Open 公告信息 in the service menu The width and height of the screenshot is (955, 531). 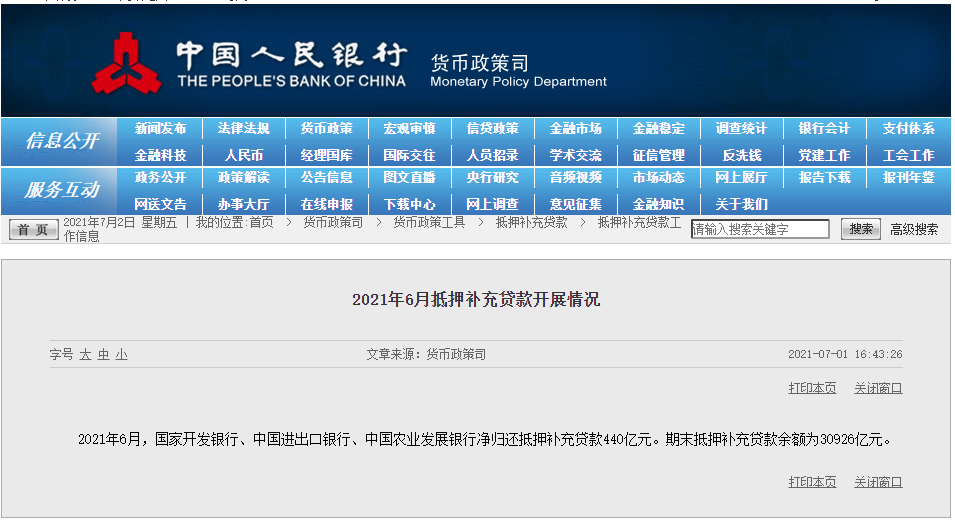(x=326, y=178)
